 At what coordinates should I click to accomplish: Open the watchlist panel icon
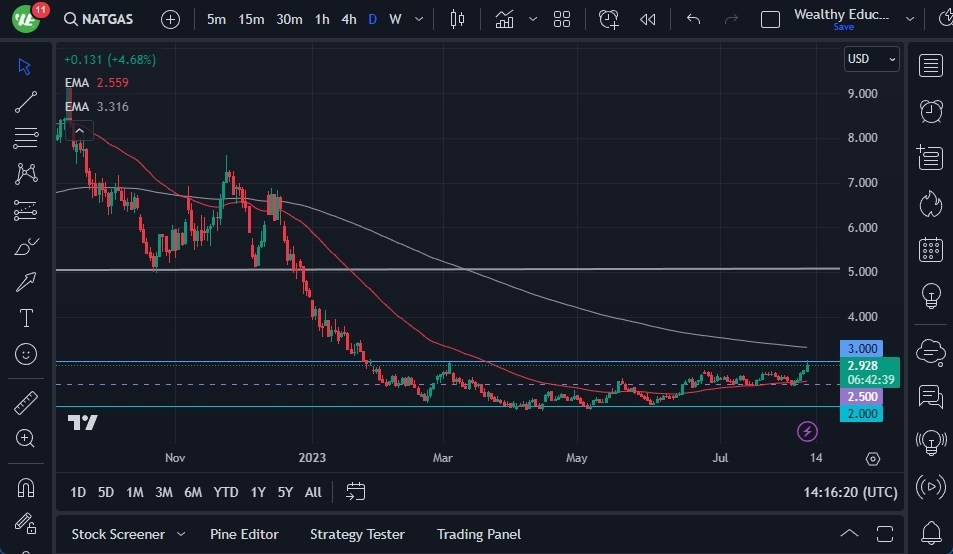931,65
